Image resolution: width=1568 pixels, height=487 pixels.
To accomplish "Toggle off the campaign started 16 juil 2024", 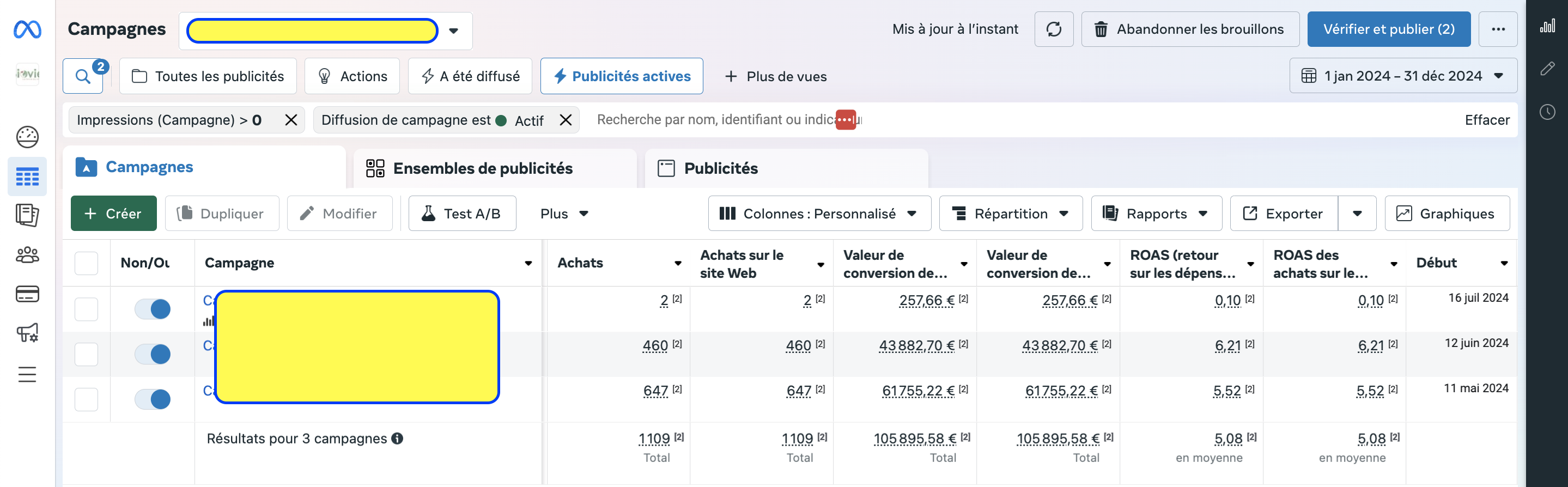I will (152, 309).
